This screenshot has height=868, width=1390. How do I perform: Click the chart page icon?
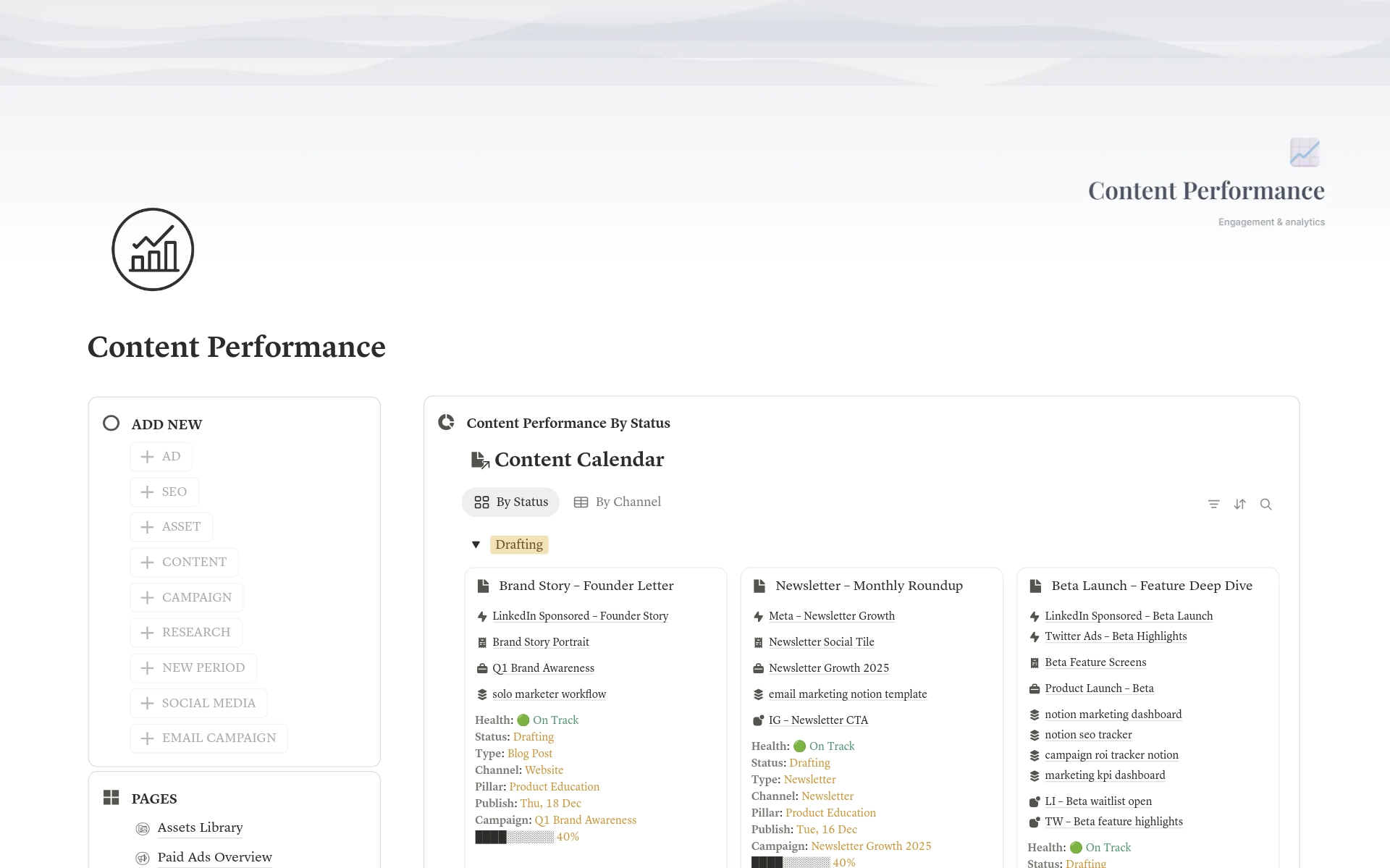153,250
